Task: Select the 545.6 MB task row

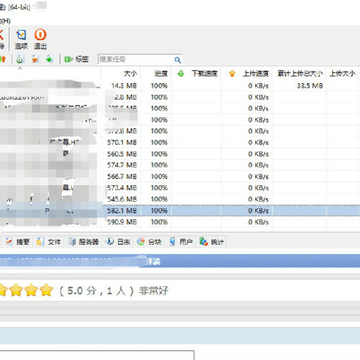Action: click(x=180, y=199)
